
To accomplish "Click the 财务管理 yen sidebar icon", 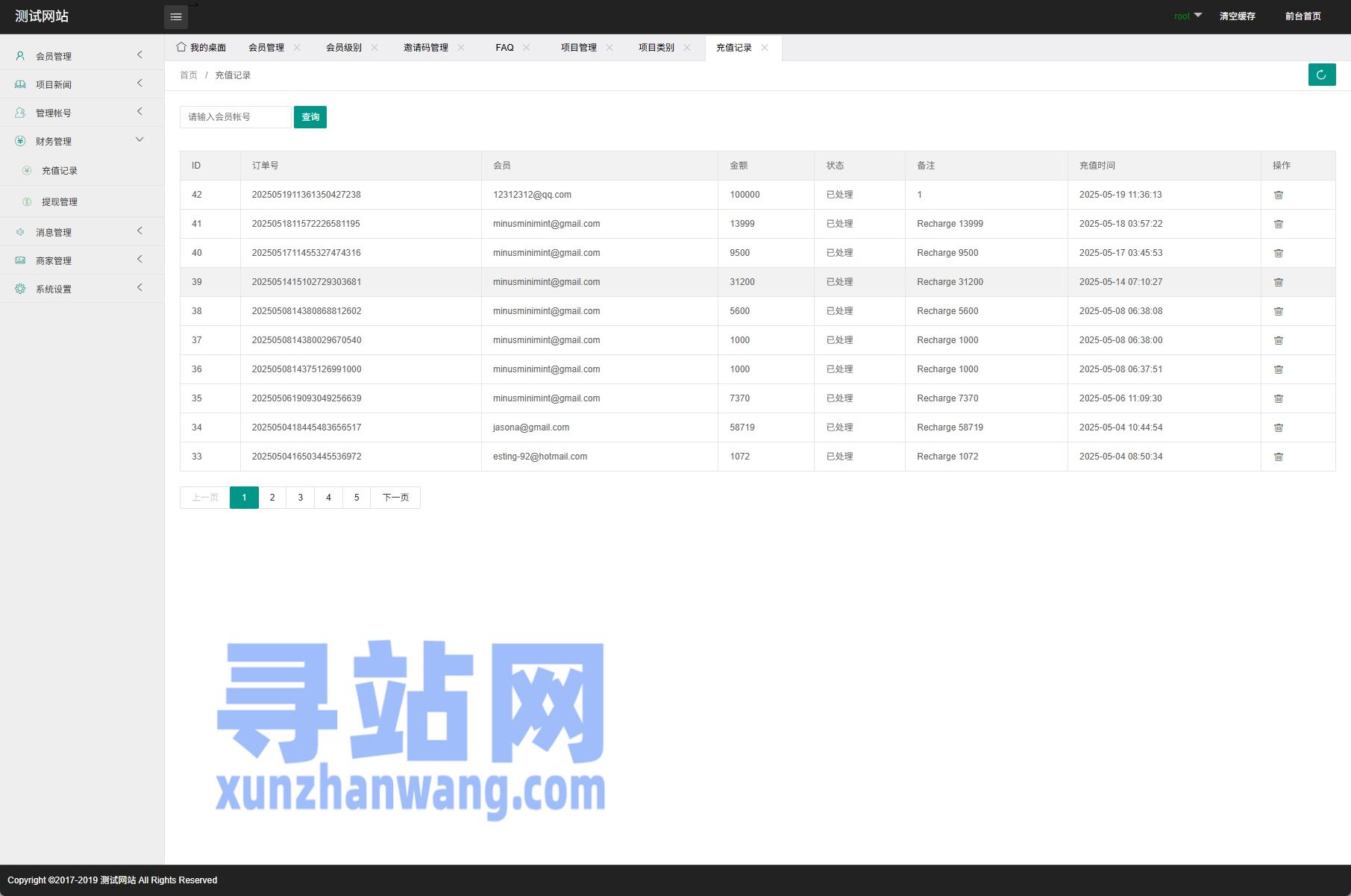I will click(x=20, y=141).
